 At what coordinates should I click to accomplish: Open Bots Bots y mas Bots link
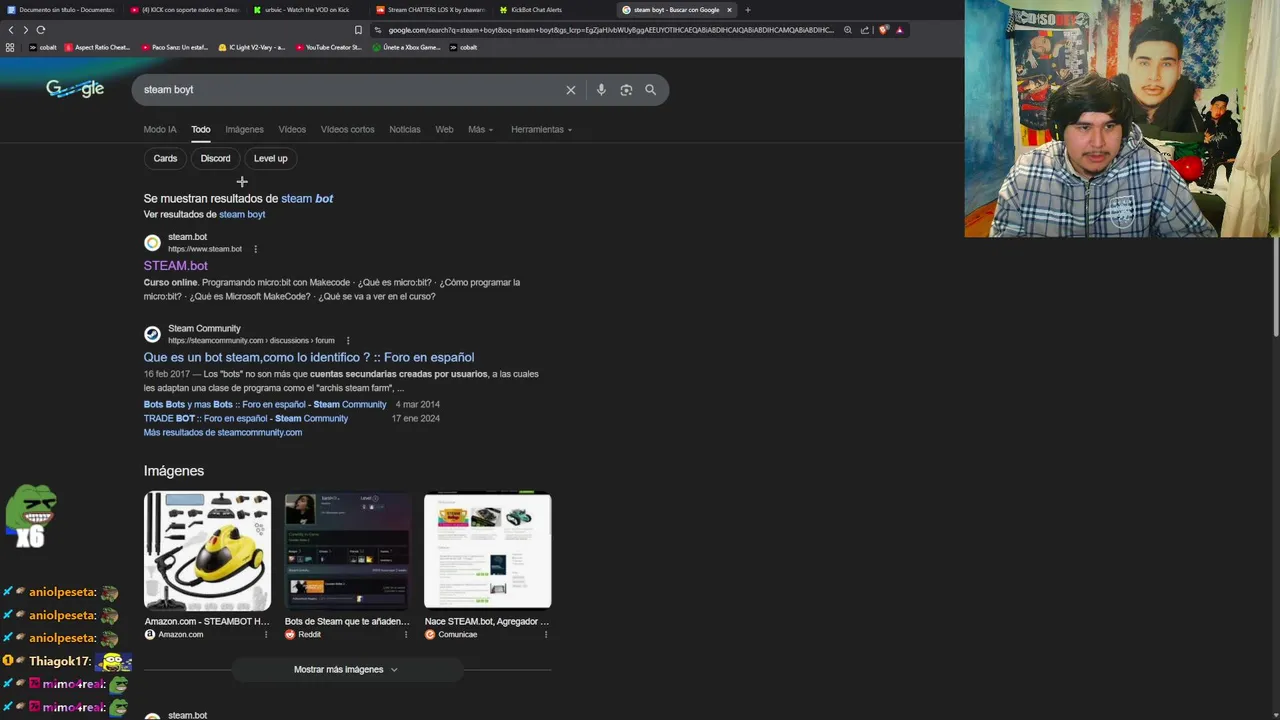(x=265, y=404)
